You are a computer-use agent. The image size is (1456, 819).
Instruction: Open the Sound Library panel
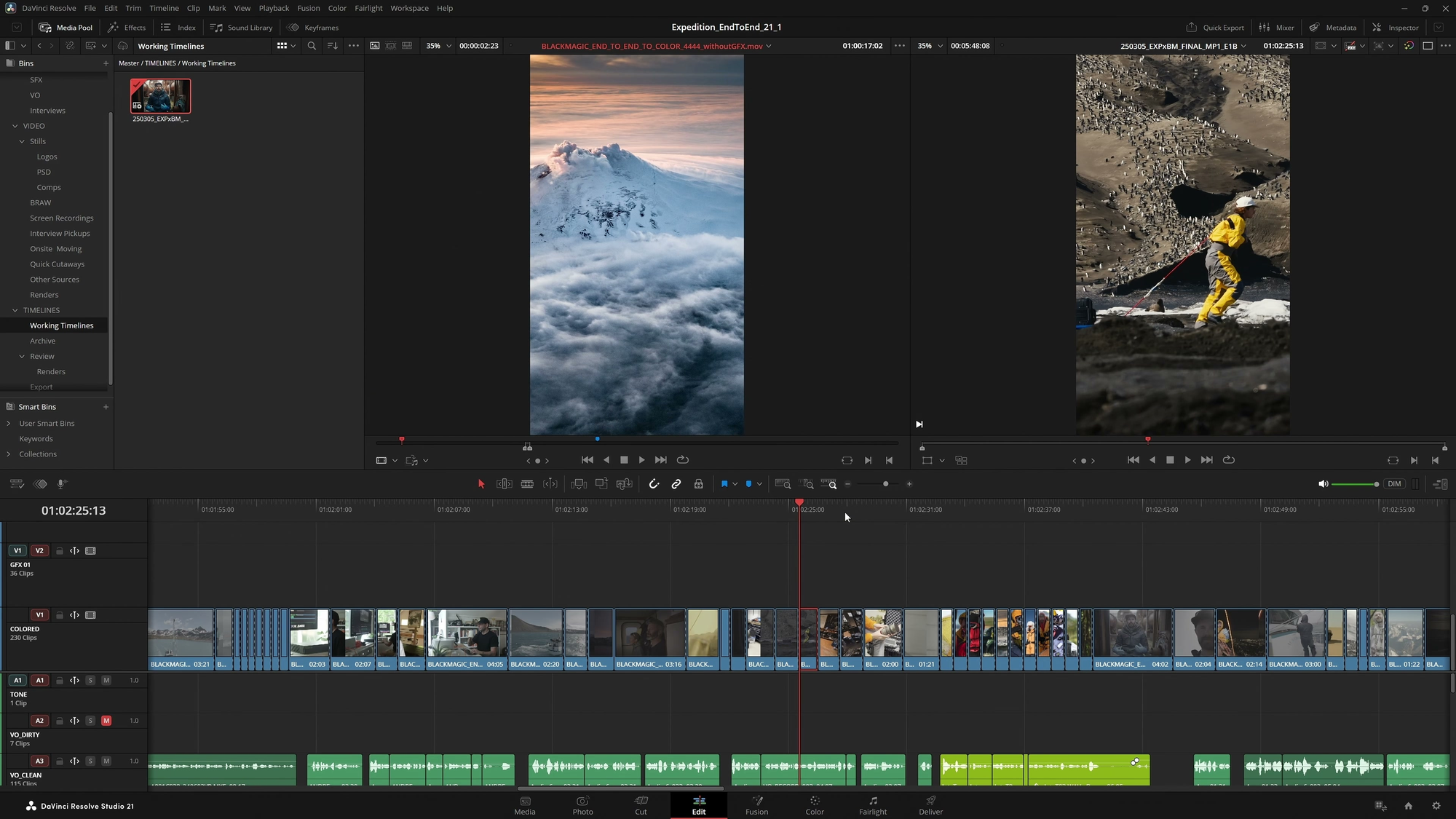[x=242, y=28]
